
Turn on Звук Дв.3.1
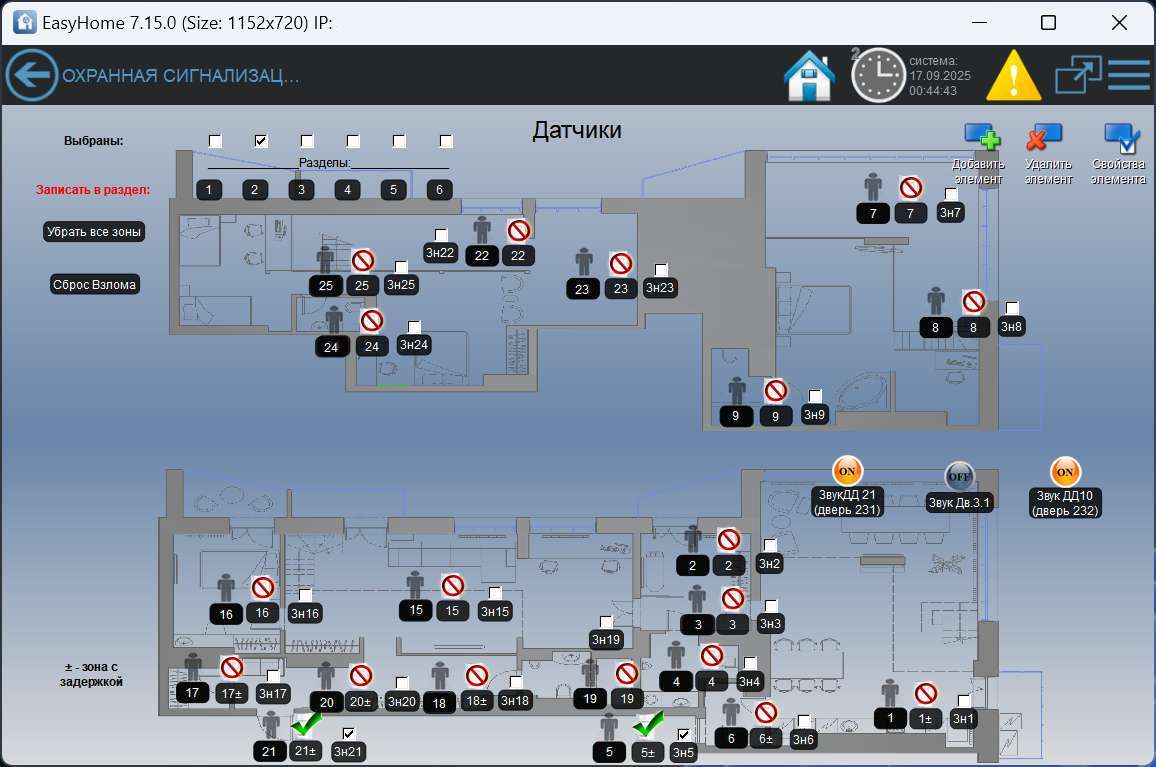[959, 477]
